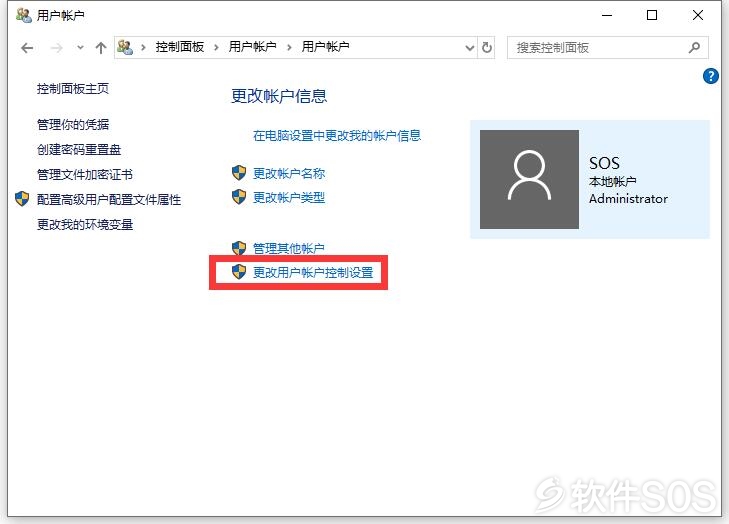The image size is (729, 524).
Task: Click shield icon beside 配置高级用户配置文件属性
Action: pyautogui.click(x=22, y=199)
